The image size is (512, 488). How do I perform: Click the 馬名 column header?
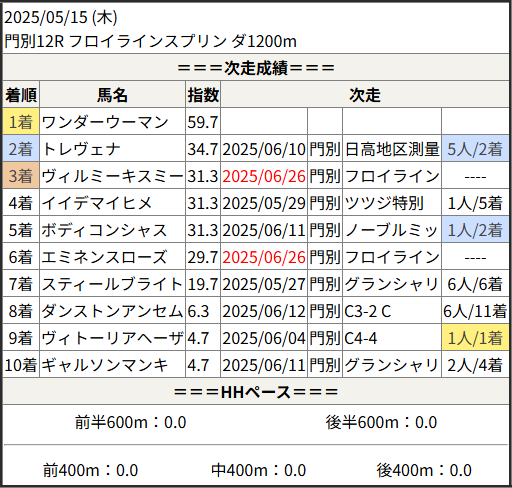(x=112, y=95)
